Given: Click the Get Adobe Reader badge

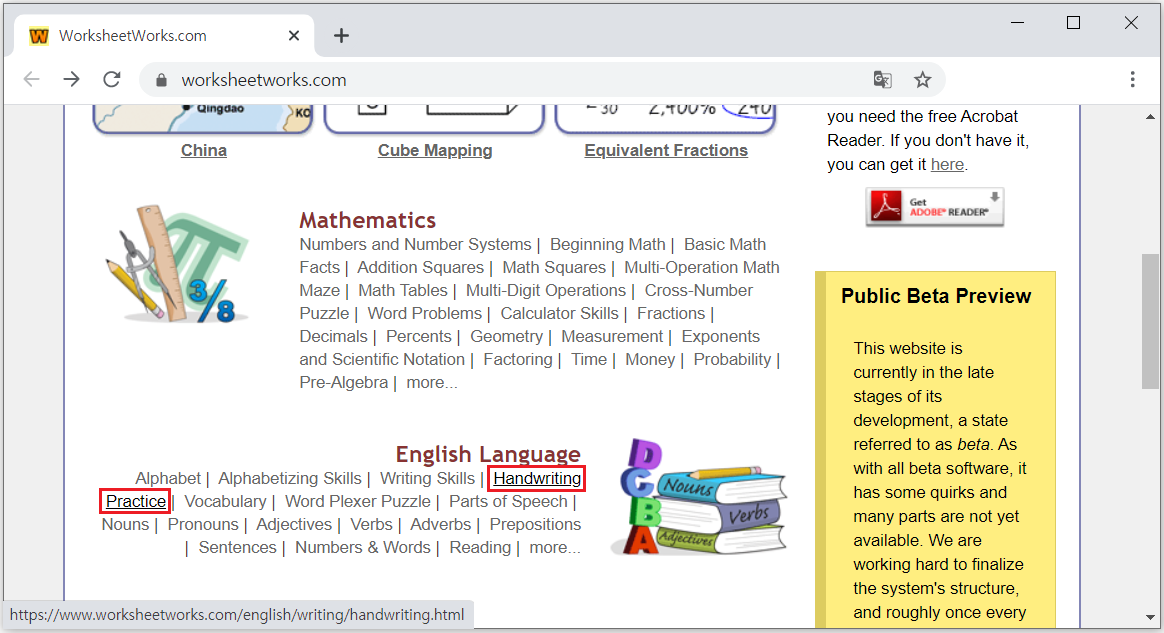Looking at the screenshot, I should click(935, 207).
